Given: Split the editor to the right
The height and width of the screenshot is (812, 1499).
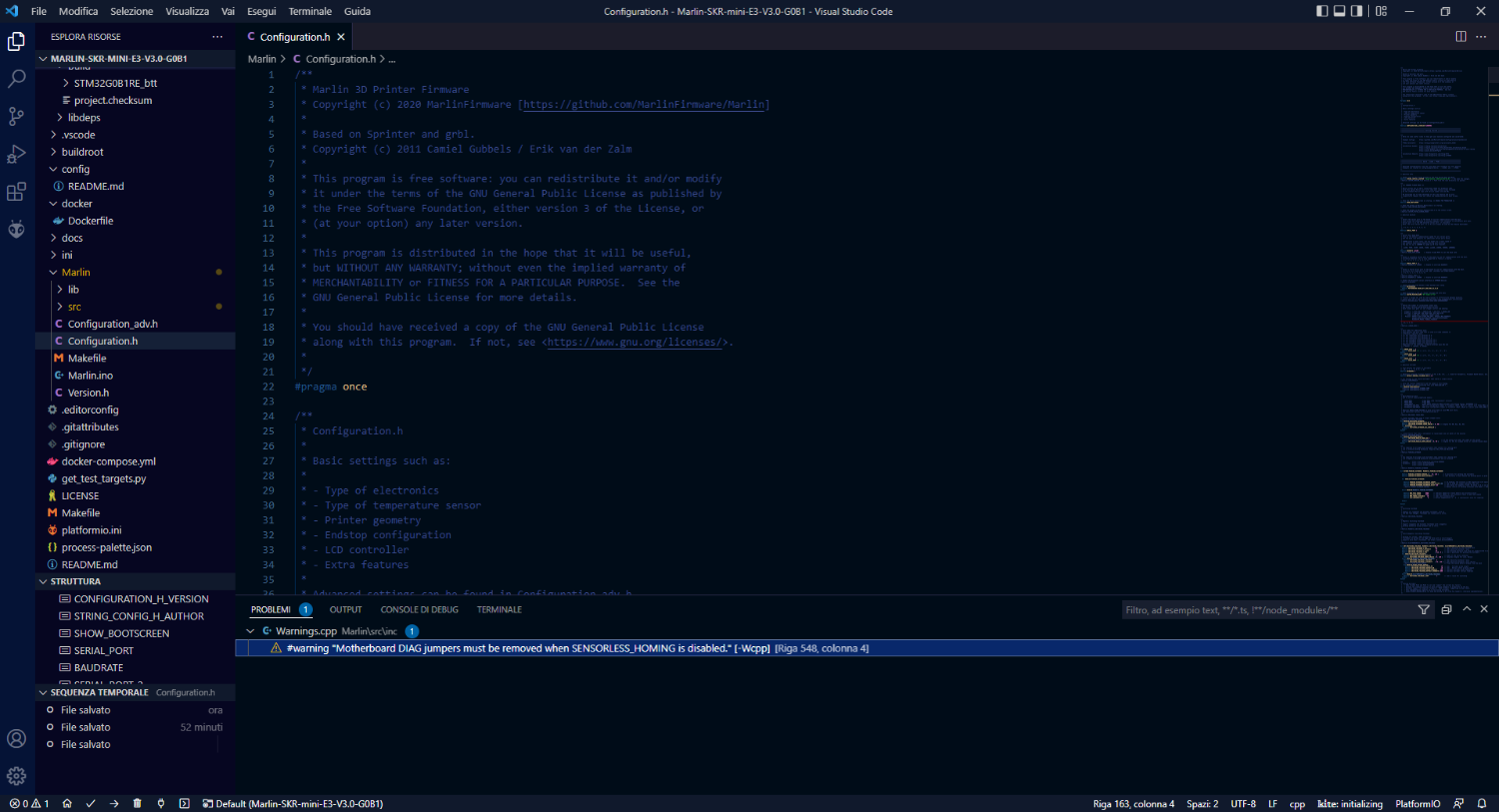Looking at the screenshot, I should pyautogui.click(x=1461, y=37).
